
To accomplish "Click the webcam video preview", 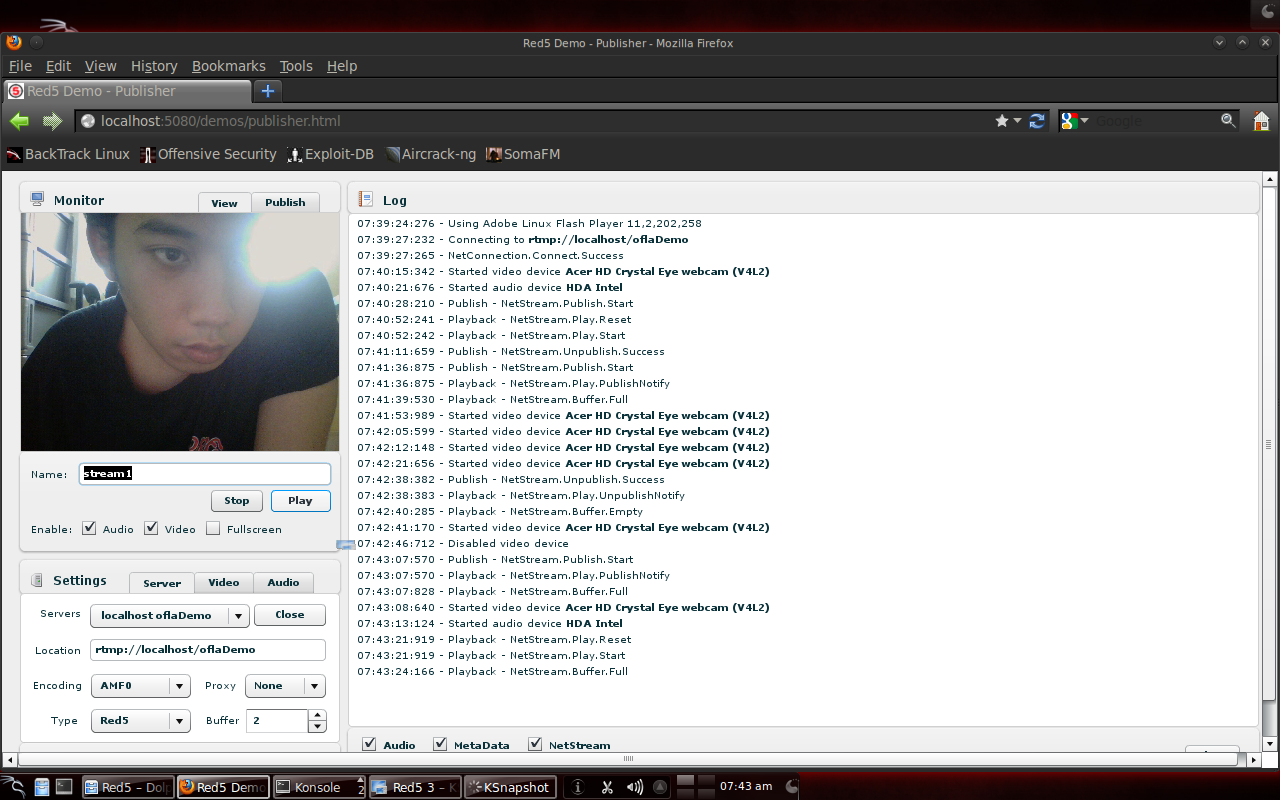I will pyautogui.click(x=180, y=332).
